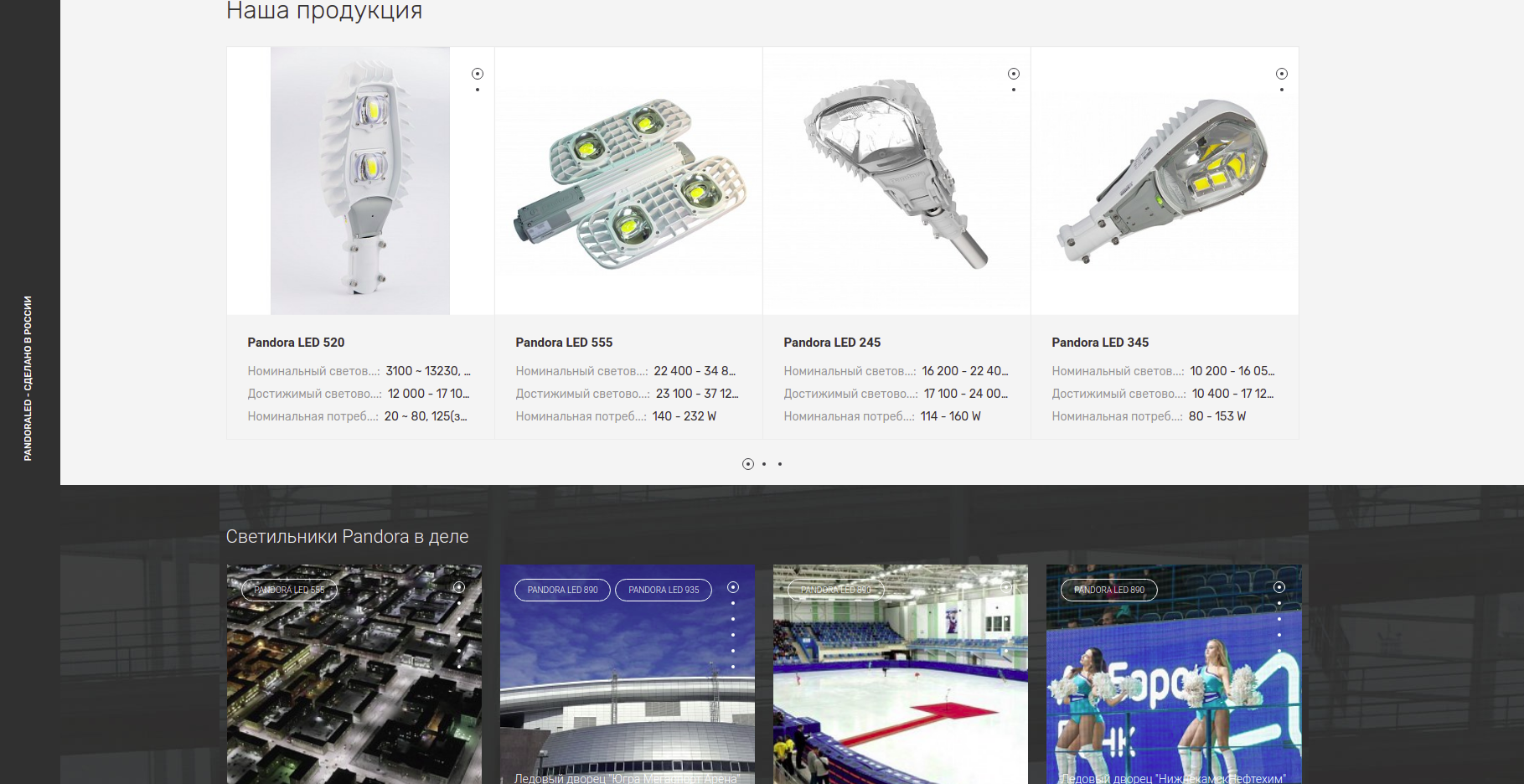Click the Наша продукция heading

pyautogui.click(x=324, y=11)
